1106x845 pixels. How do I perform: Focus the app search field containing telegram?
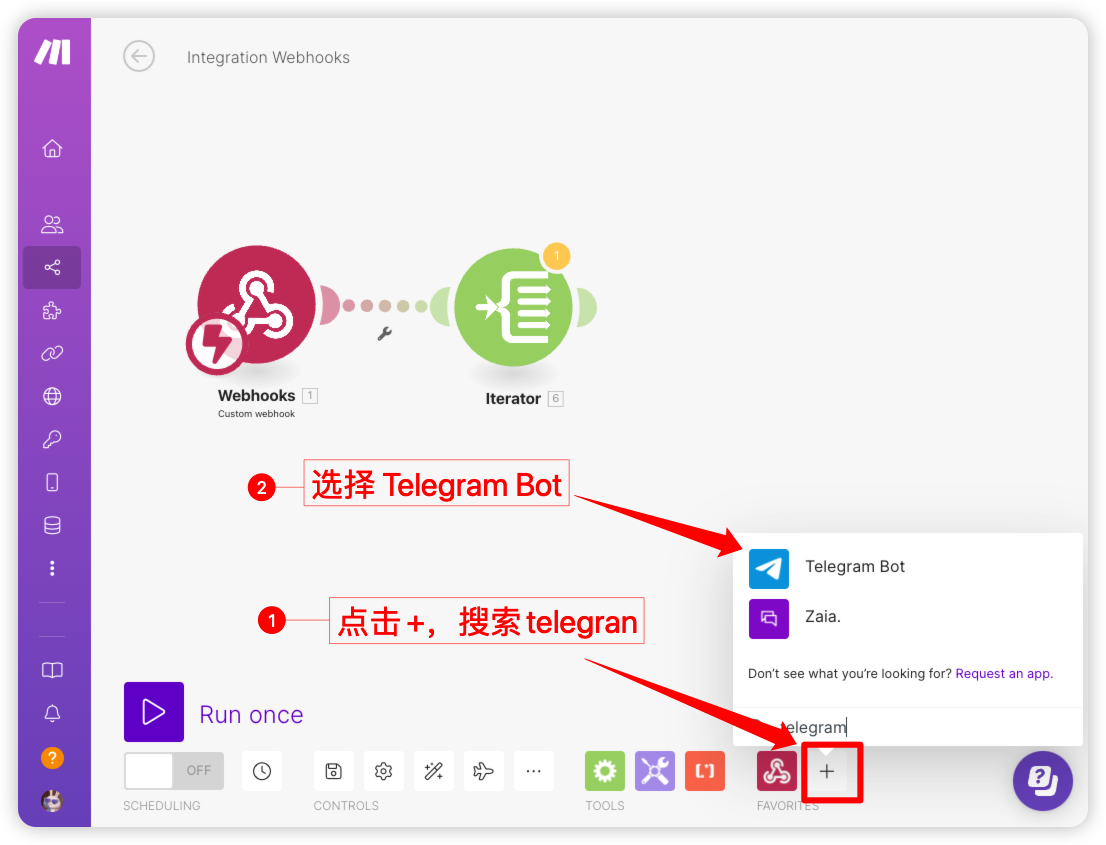[908, 727]
